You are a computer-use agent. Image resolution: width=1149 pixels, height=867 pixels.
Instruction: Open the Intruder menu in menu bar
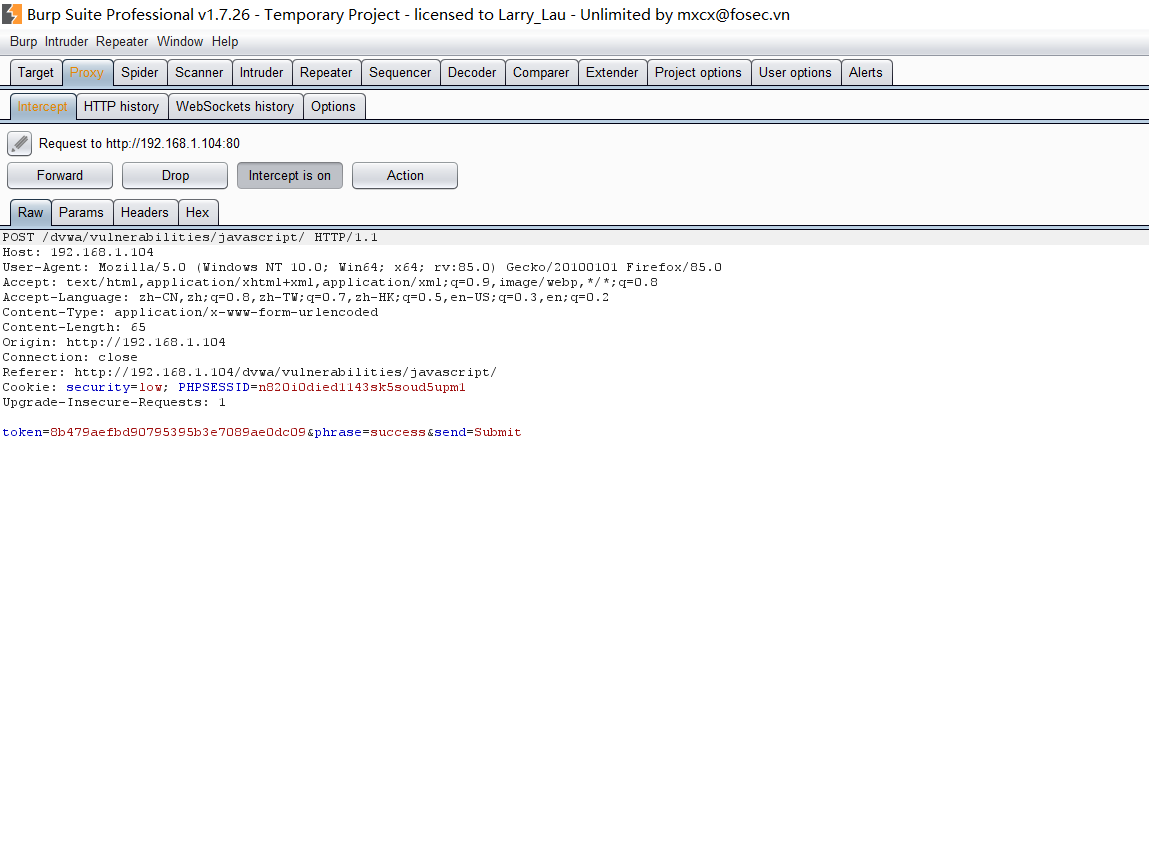66,42
